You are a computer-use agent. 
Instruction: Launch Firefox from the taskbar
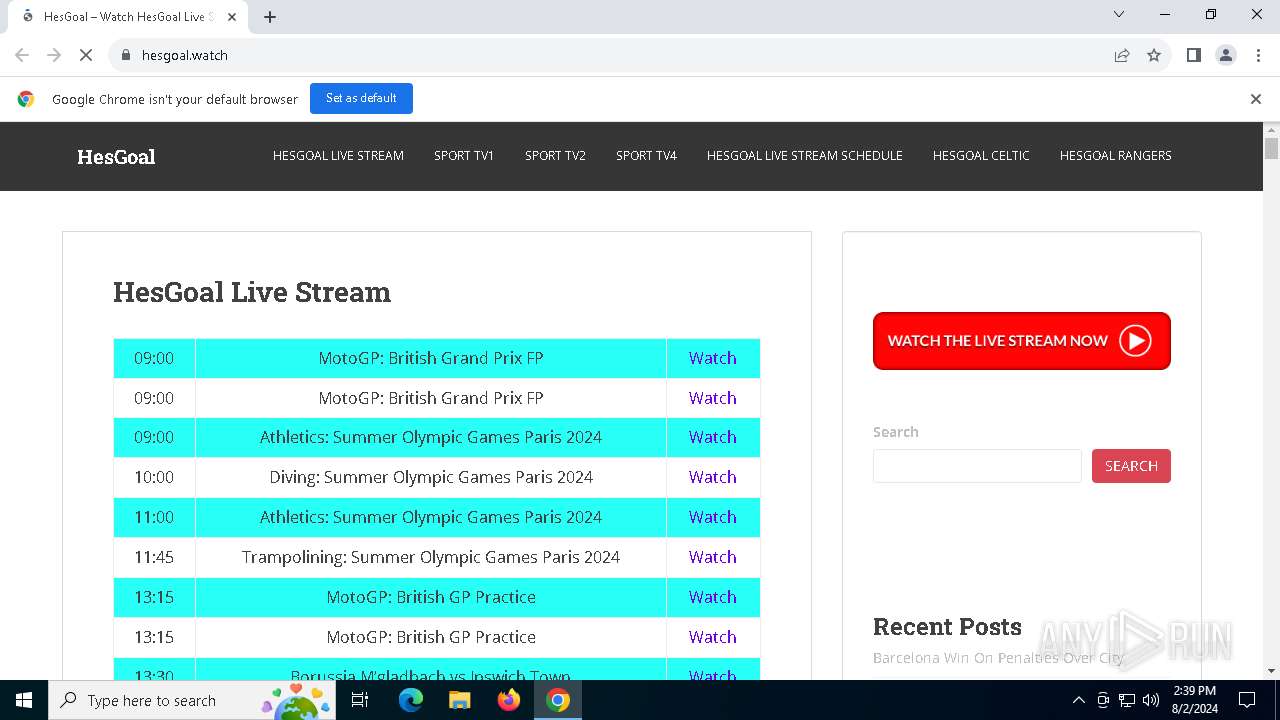click(x=509, y=700)
